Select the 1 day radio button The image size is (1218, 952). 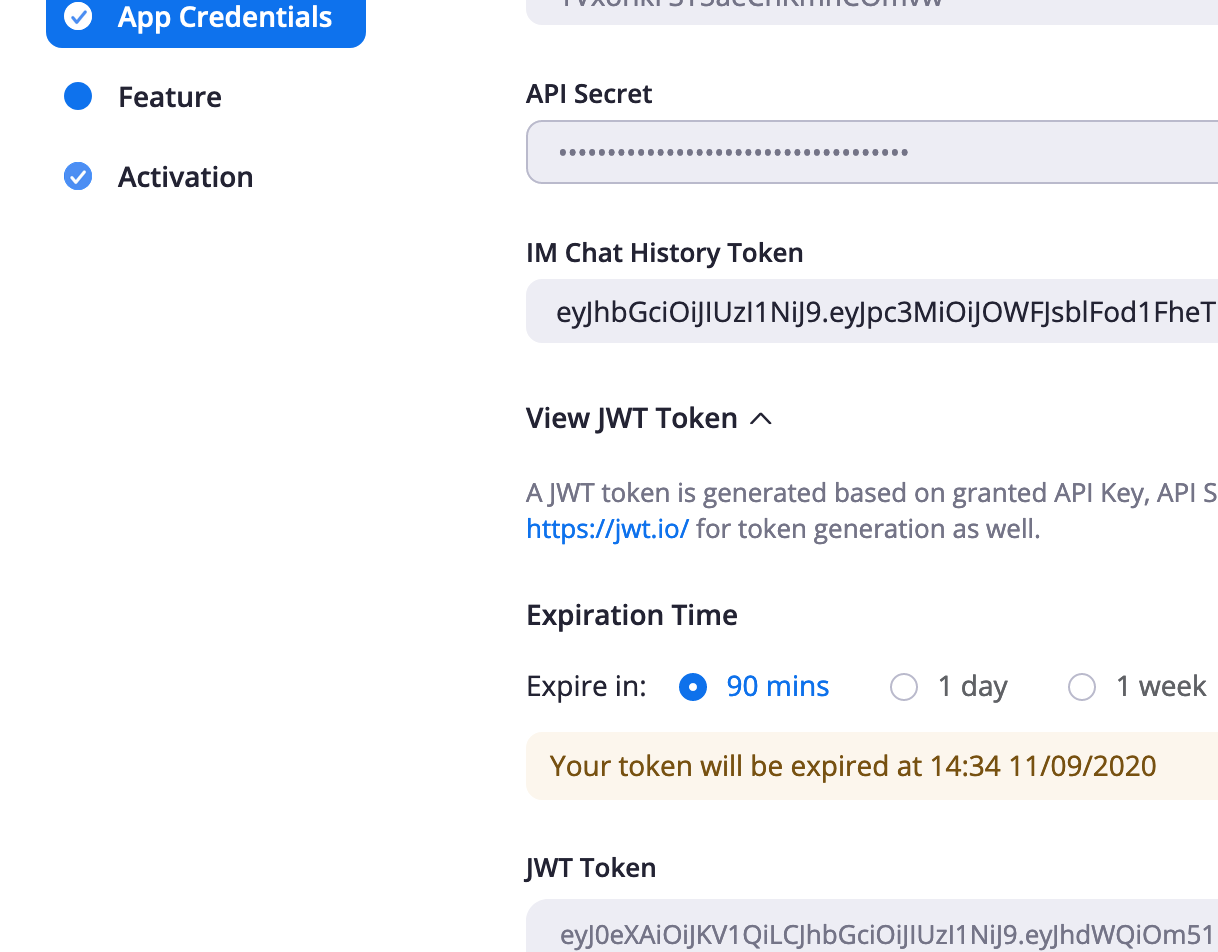(904, 687)
